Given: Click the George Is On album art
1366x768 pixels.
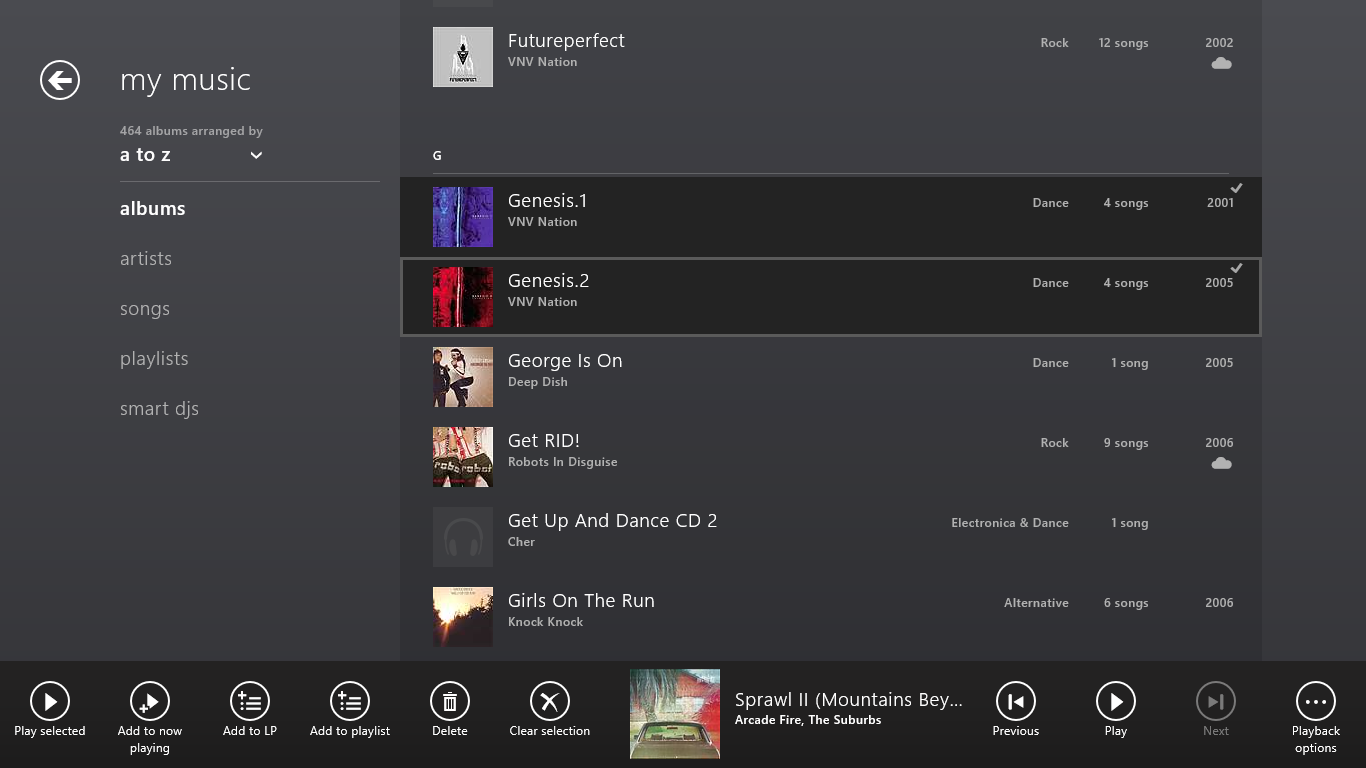Looking at the screenshot, I should click(463, 377).
